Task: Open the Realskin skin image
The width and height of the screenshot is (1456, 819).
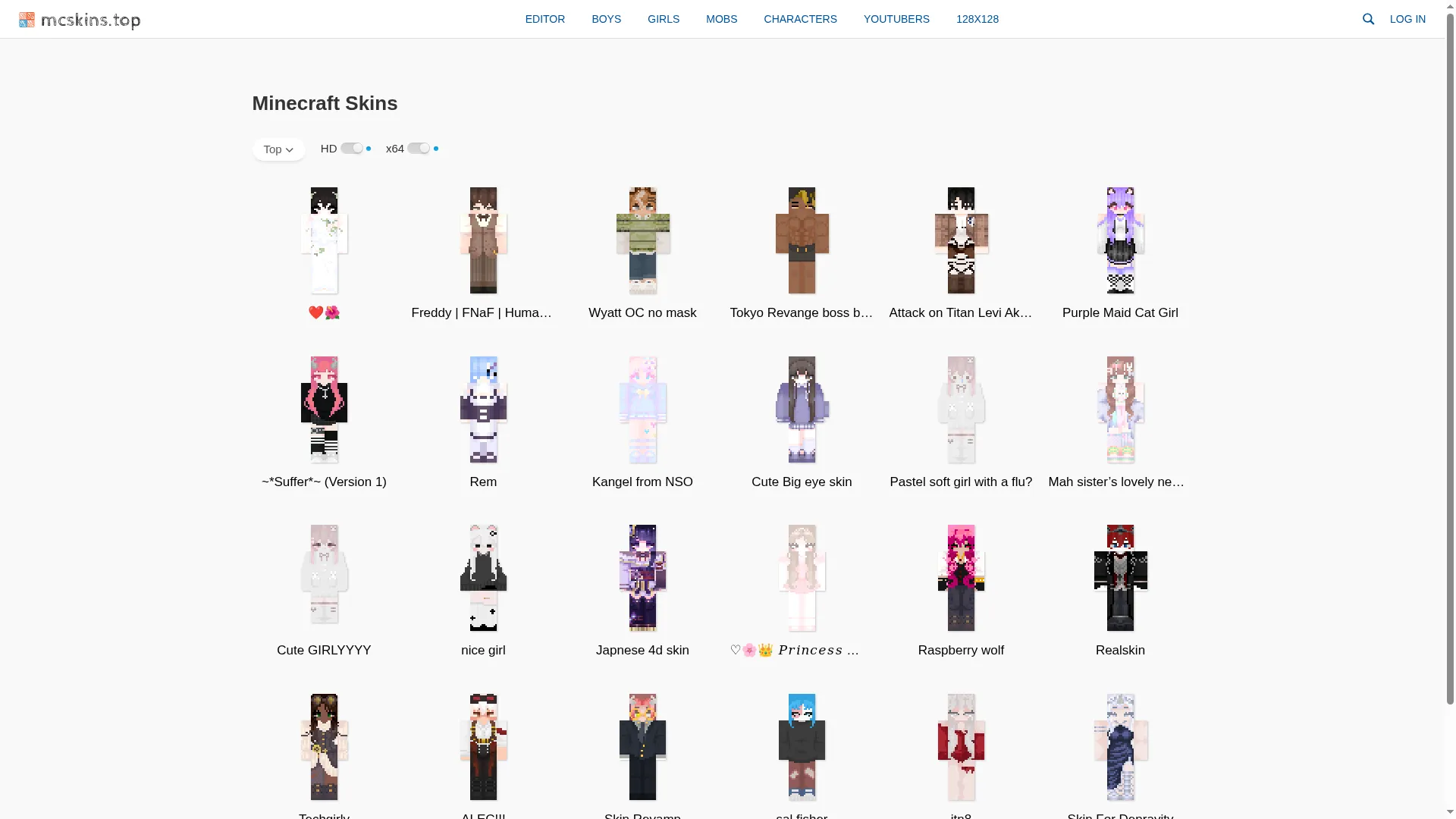Action: click(1120, 578)
